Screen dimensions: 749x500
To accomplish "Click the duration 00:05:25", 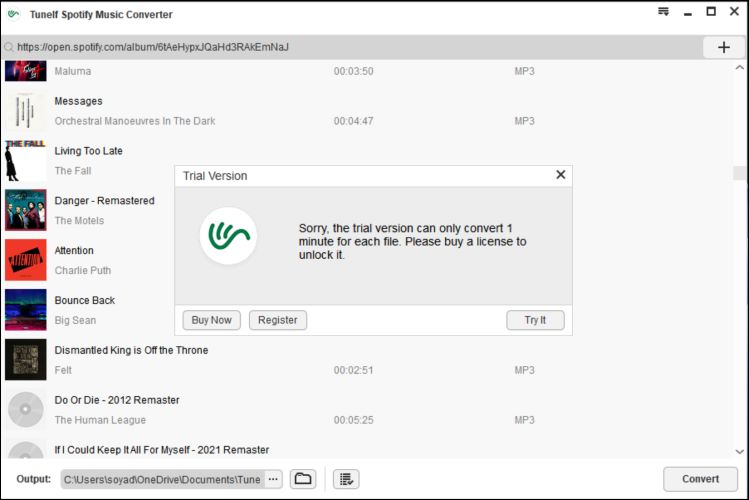I will (x=353, y=420).
